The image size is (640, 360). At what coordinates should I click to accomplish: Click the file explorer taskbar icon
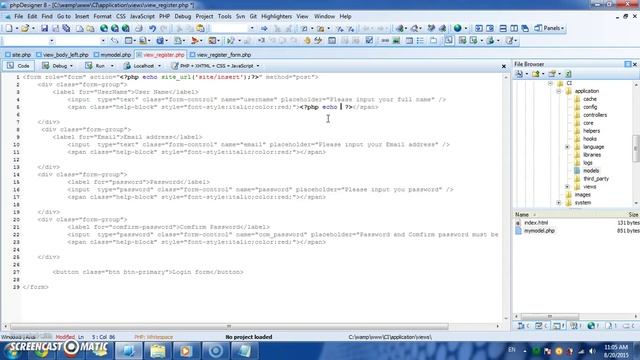158,351
